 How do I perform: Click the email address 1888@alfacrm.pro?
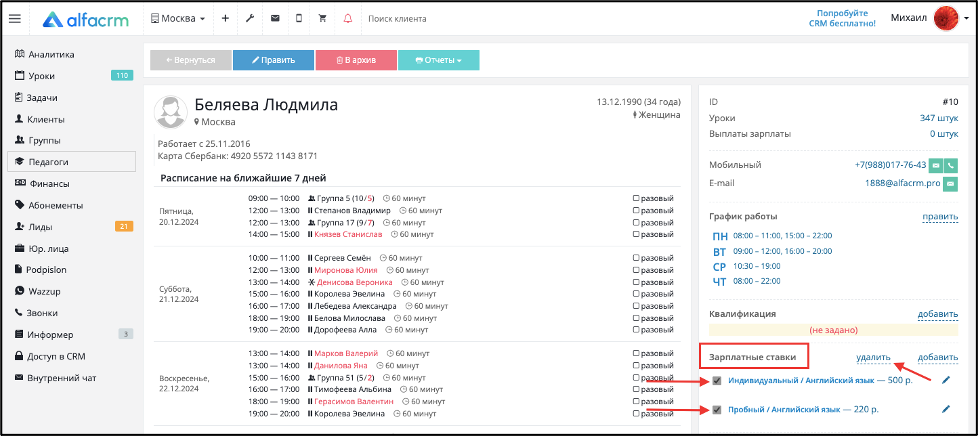(905, 184)
